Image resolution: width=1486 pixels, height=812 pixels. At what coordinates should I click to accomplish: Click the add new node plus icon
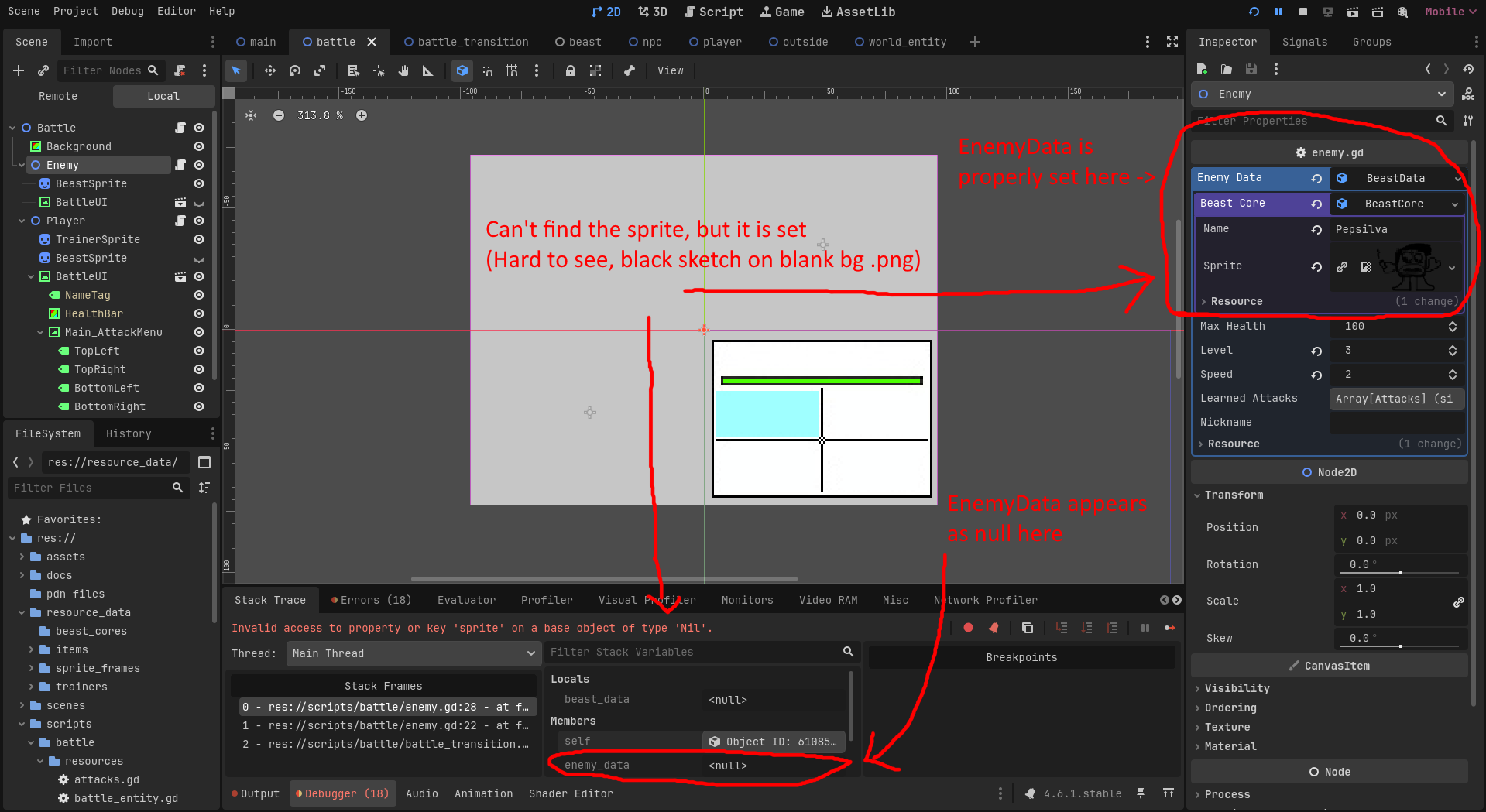(19, 70)
